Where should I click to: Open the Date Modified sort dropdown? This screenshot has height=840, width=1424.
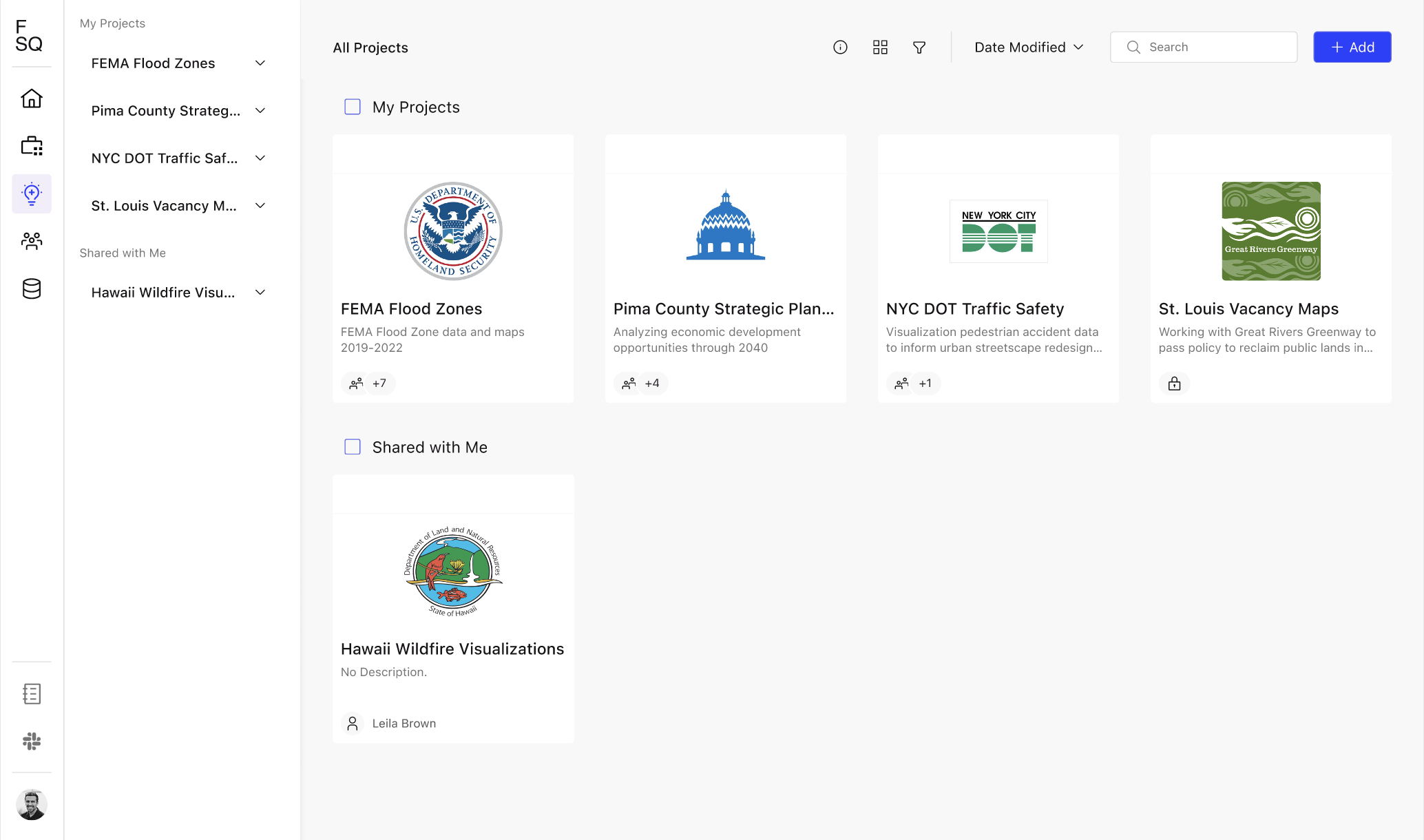pyautogui.click(x=1029, y=47)
